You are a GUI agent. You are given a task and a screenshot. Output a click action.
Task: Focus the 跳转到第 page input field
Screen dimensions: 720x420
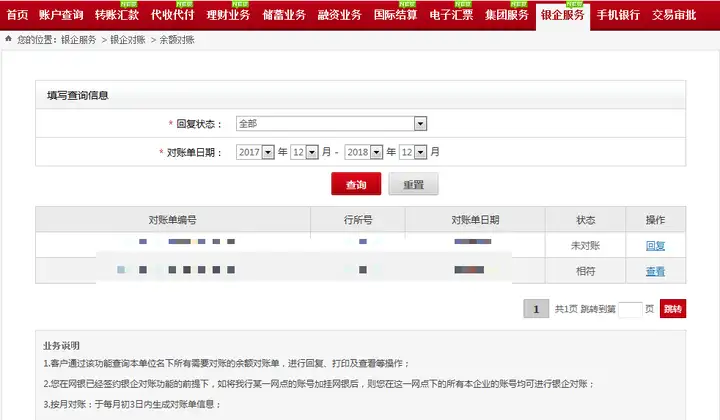630,309
